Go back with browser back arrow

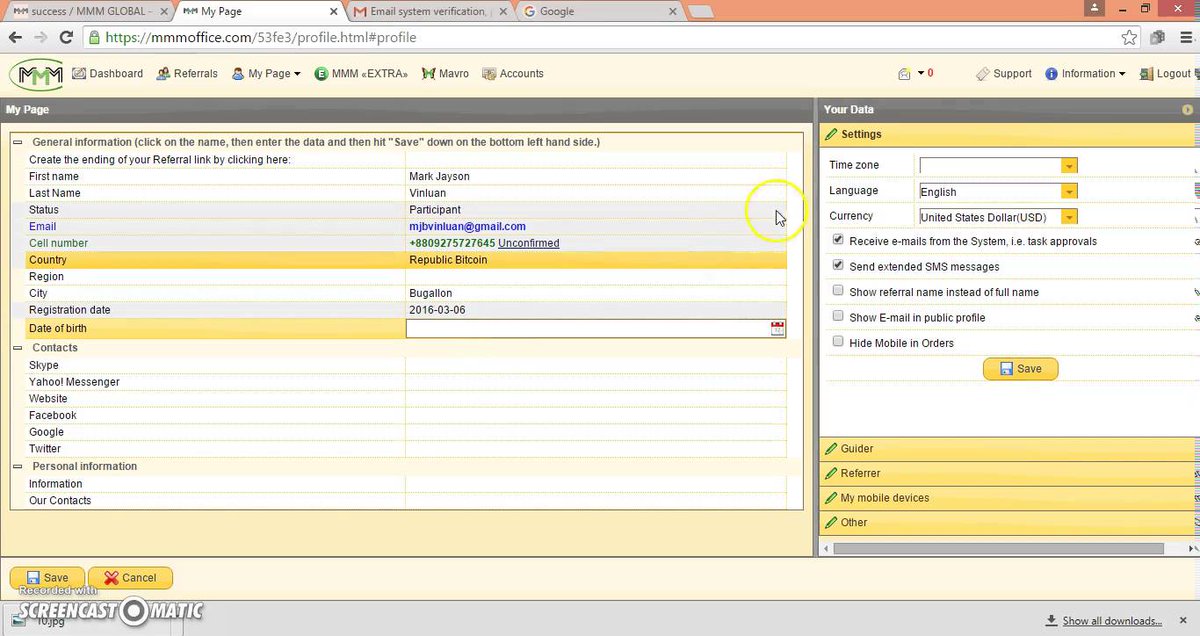tap(14, 37)
